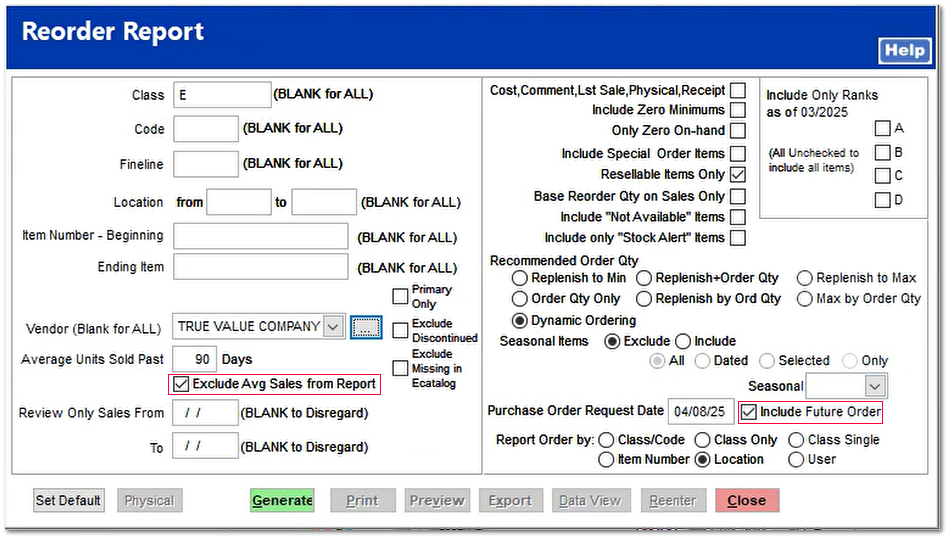Toggle Include Zero Minimums checkbox
Viewport: 949px width, 539px height.
point(738,110)
